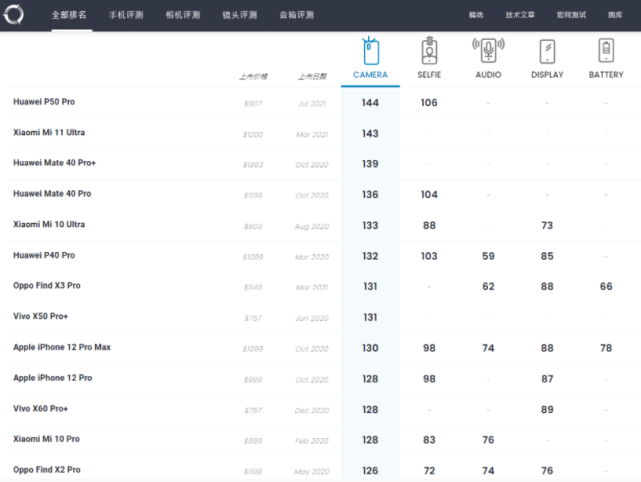641x482 pixels.
Task: Click the DXOMARK logo in the header
Action: click(13, 14)
